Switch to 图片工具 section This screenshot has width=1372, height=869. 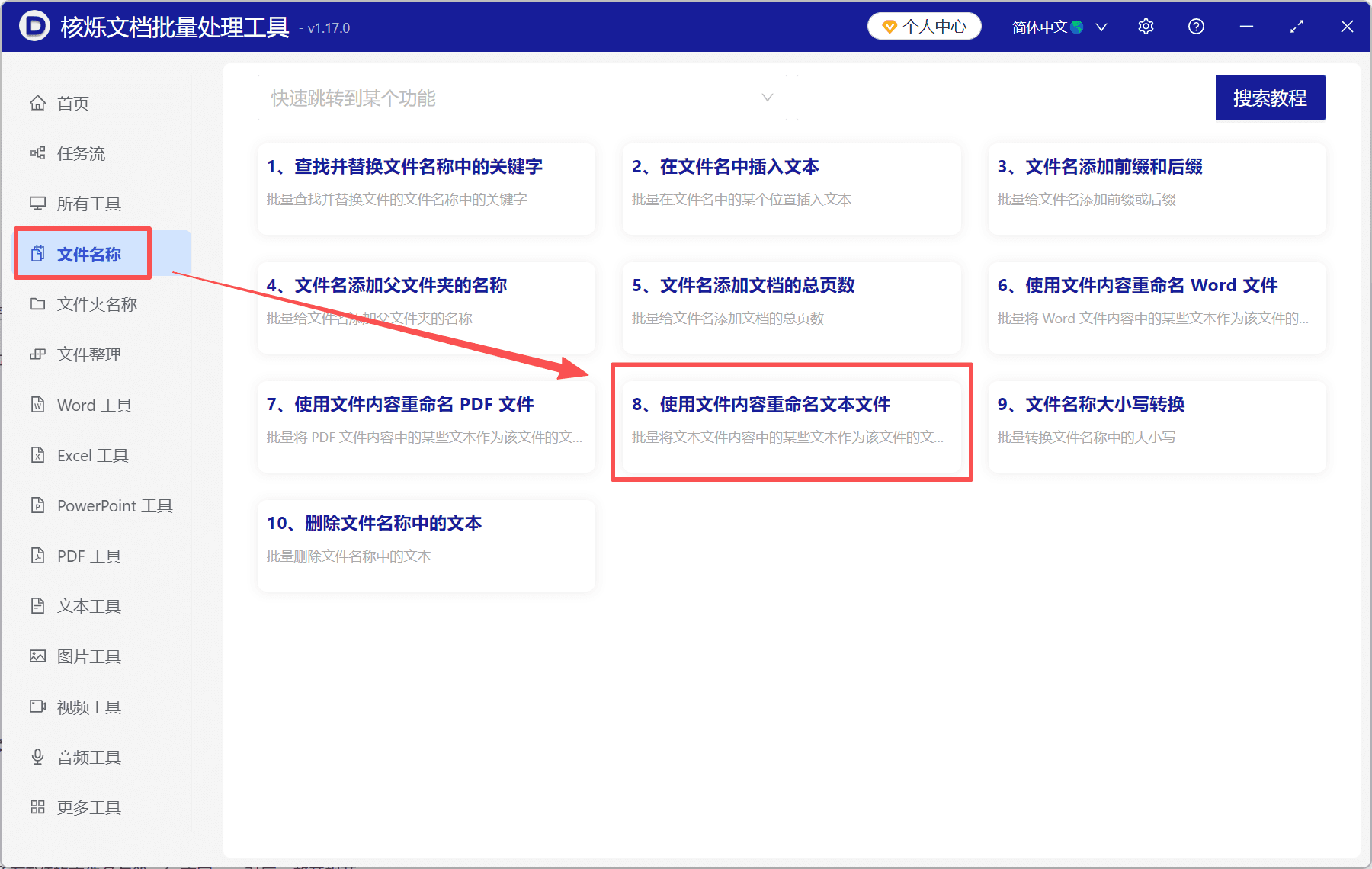pyautogui.click(x=90, y=656)
